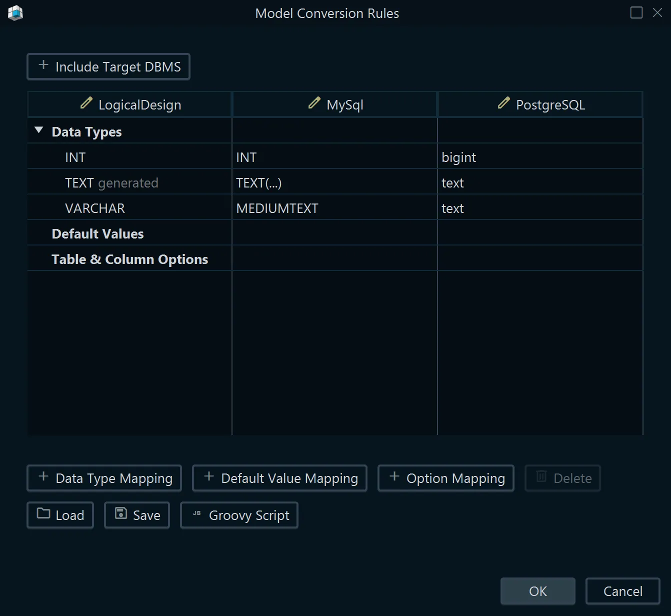Load conversion rules from file
Image resolution: width=671 pixels, height=616 pixels.
[x=60, y=515]
